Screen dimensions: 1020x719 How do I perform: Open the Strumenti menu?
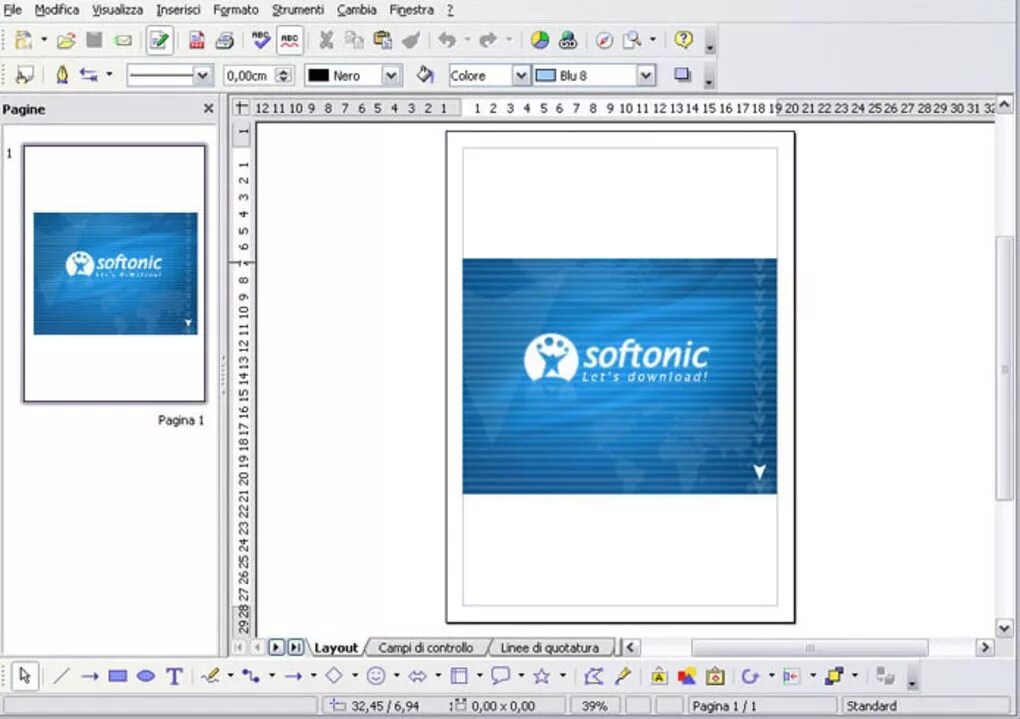[x=297, y=10]
